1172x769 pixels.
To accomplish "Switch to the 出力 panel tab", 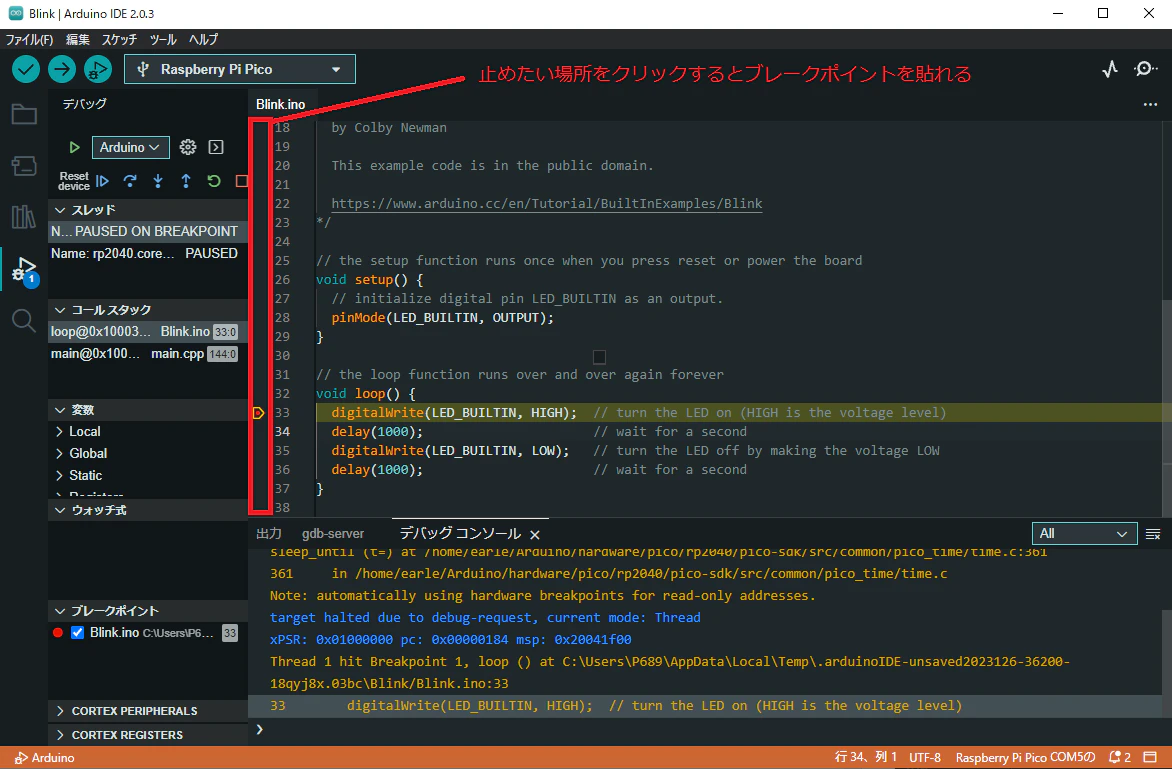I will [x=269, y=534].
